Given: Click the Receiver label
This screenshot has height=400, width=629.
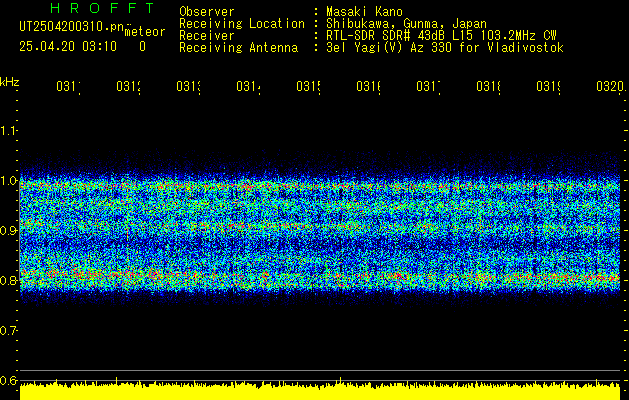Looking at the screenshot, I should (207, 36).
